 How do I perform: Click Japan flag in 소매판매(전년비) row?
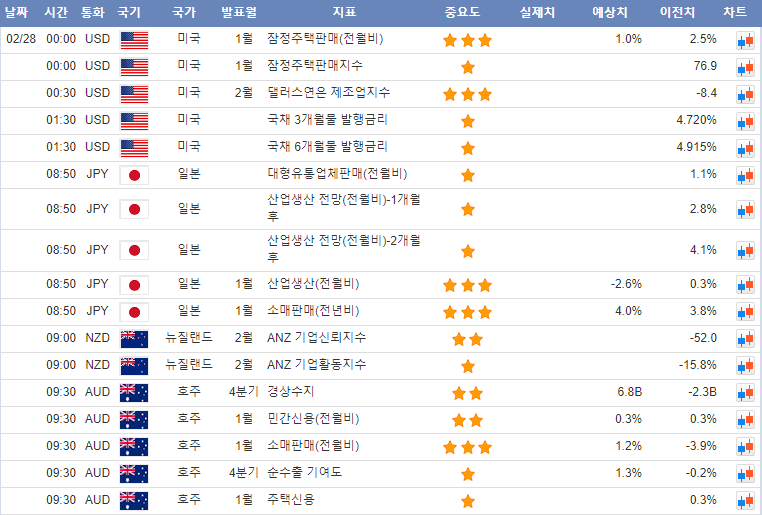(x=133, y=311)
